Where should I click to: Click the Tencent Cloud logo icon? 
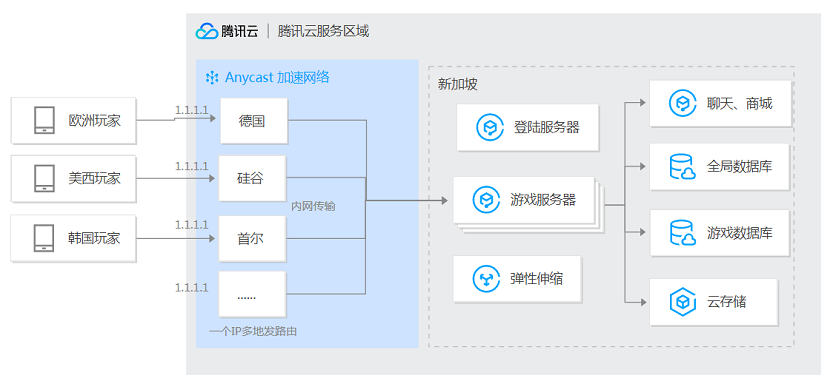[206, 31]
